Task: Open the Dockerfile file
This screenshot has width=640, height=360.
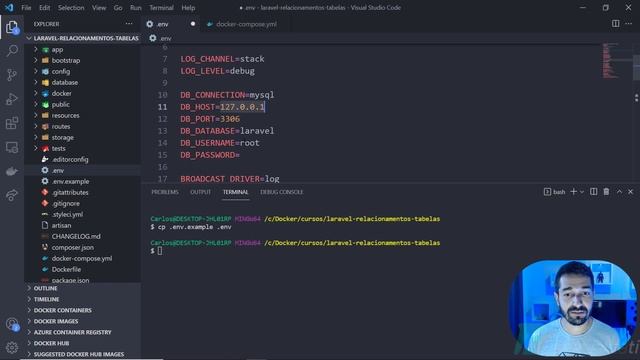Action: [83, 270]
